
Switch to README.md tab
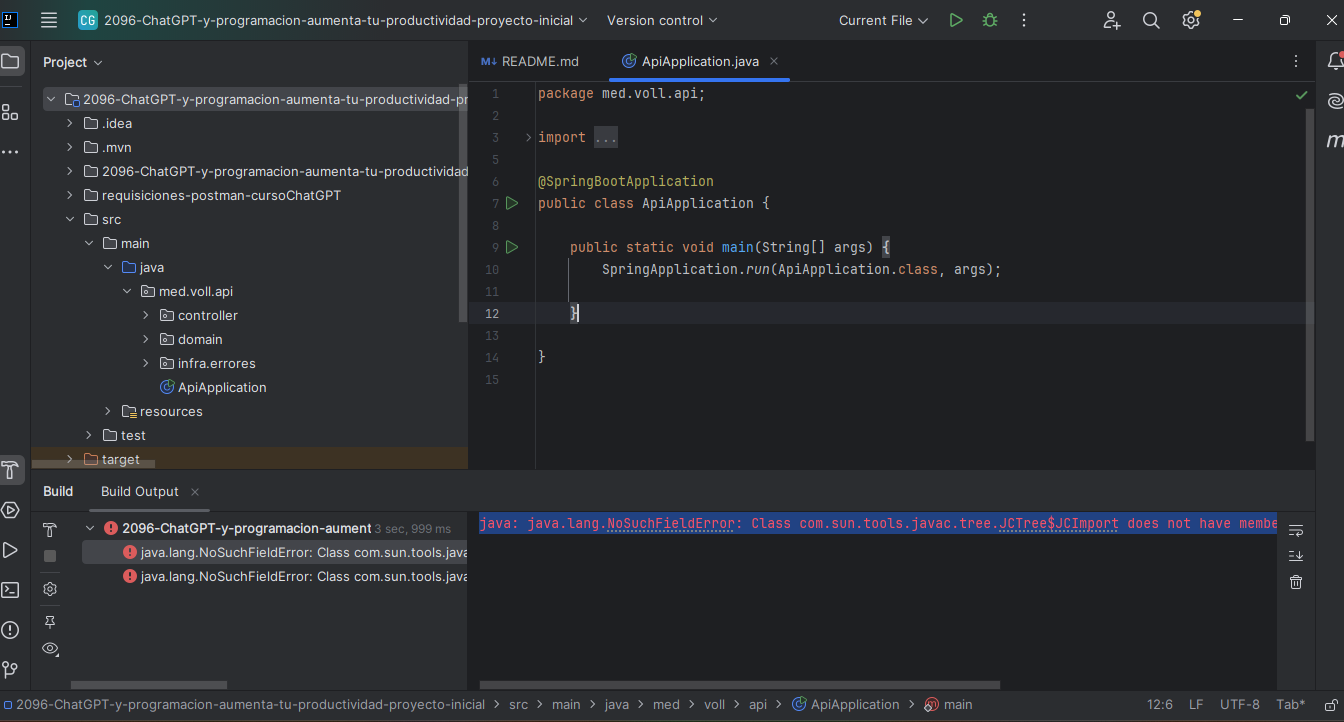[x=530, y=61]
